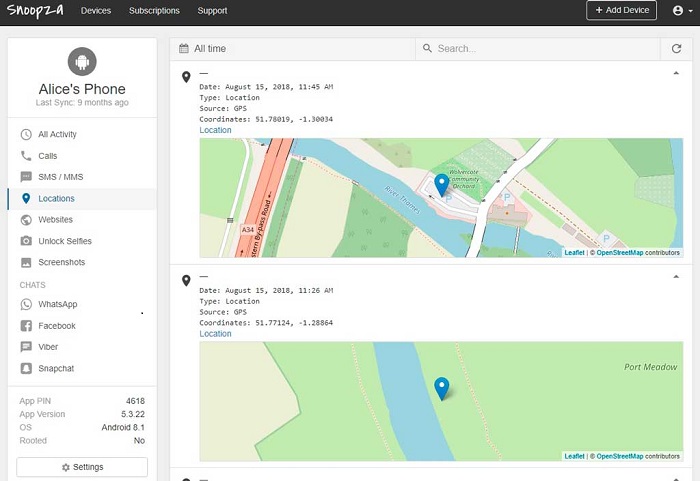The image size is (700, 481).
Task: Click the Locations pin icon in sidebar
Action: click(x=26, y=199)
